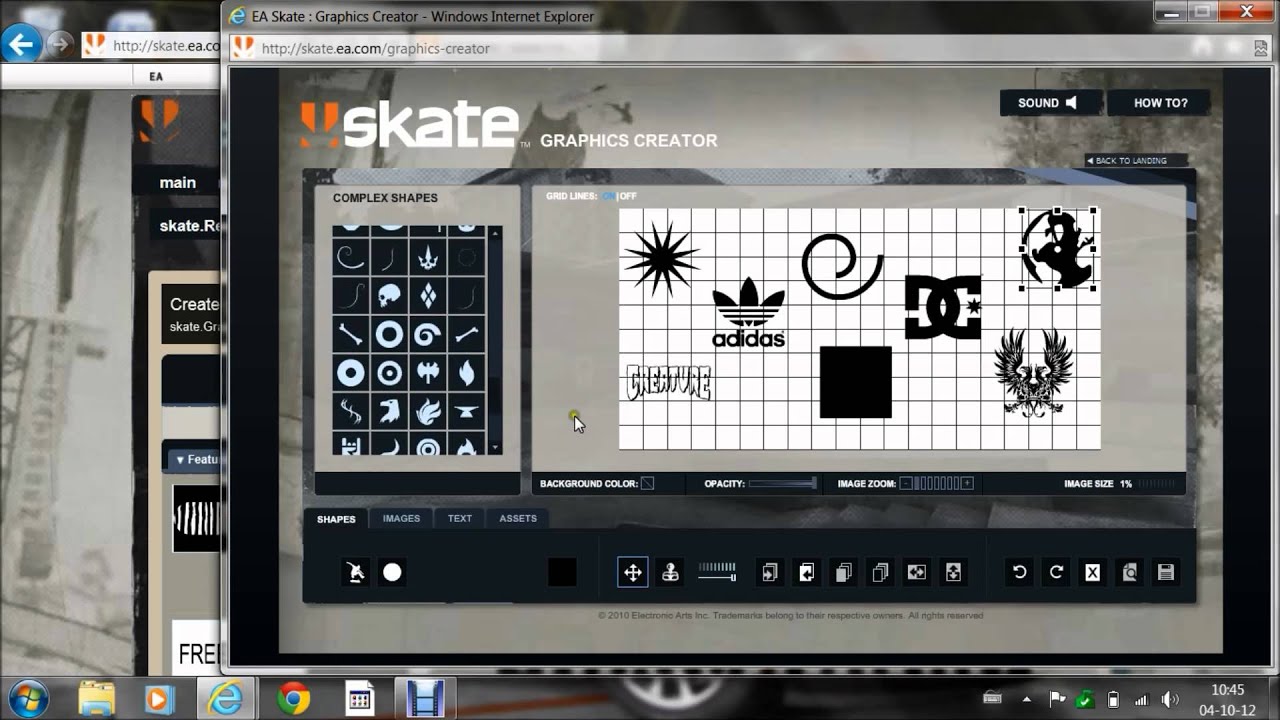Select the stamp tool icon
This screenshot has height=720, width=1280.
[x=670, y=572]
